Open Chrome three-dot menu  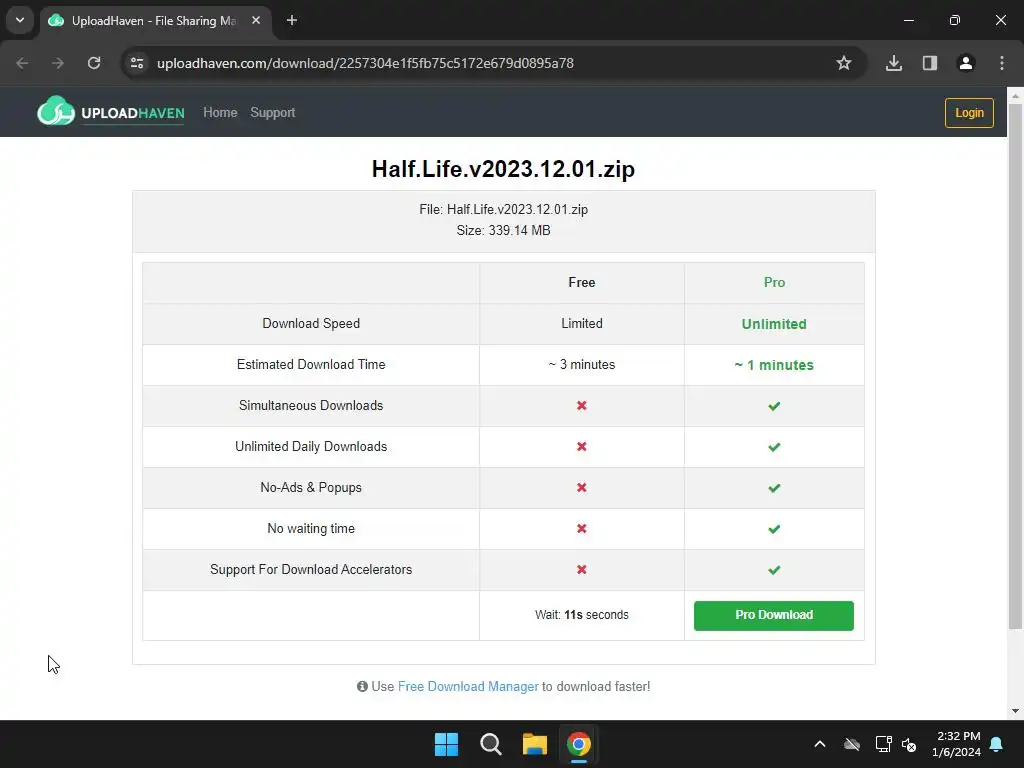[1002, 63]
